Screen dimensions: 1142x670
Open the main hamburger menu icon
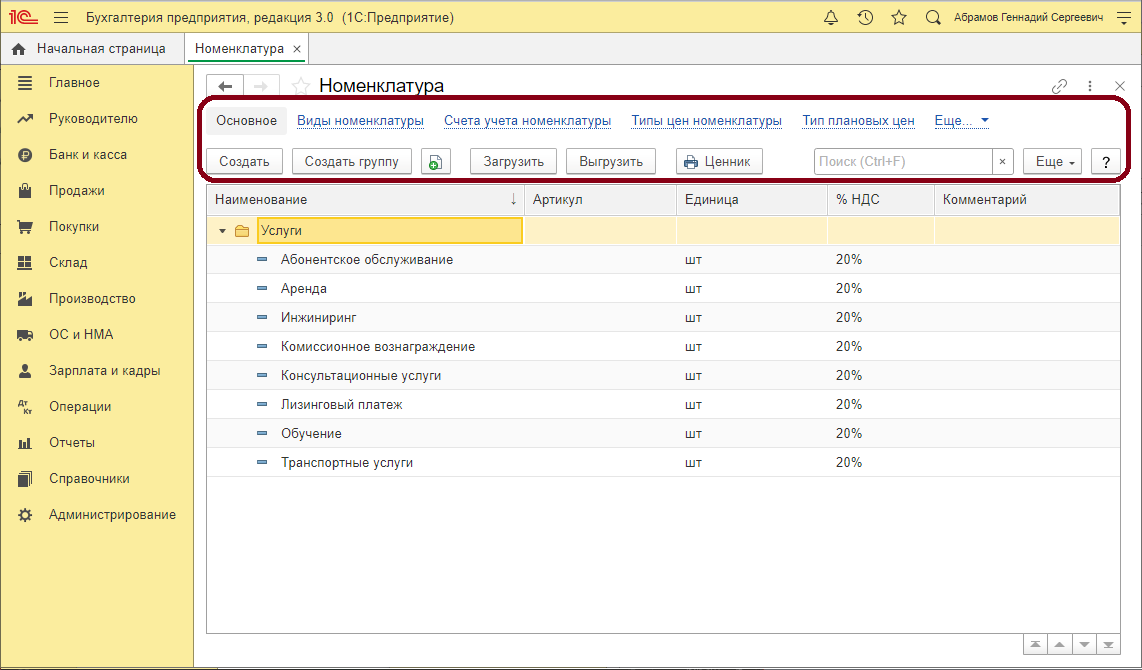(x=61, y=18)
